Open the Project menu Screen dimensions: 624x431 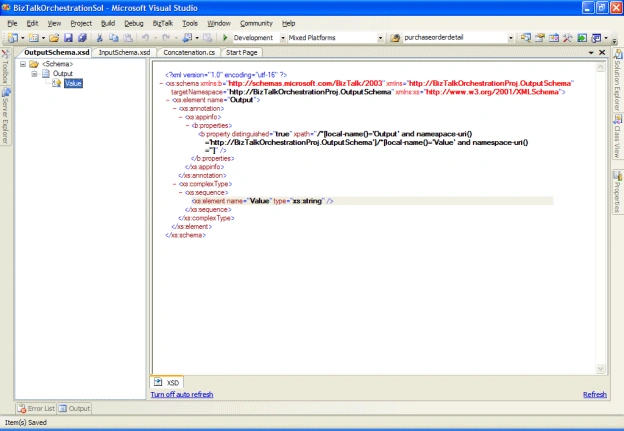click(x=81, y=23)
